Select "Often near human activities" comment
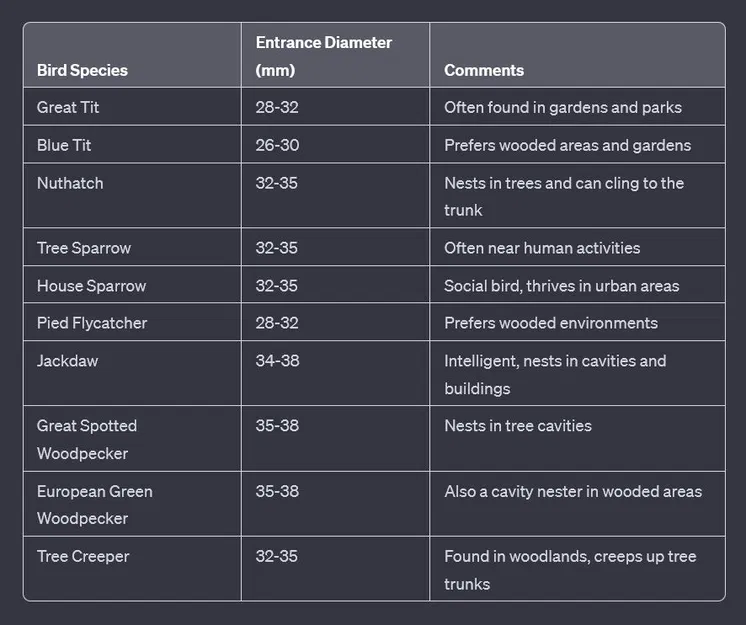746x625 pixels. [542, 248]
